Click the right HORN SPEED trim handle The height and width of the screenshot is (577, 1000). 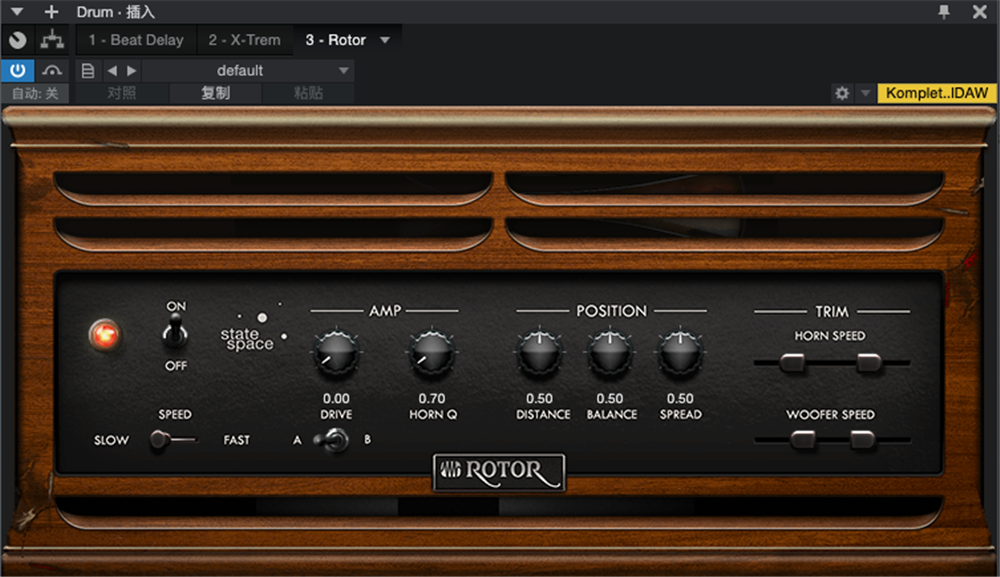click(x=869, y=363)
